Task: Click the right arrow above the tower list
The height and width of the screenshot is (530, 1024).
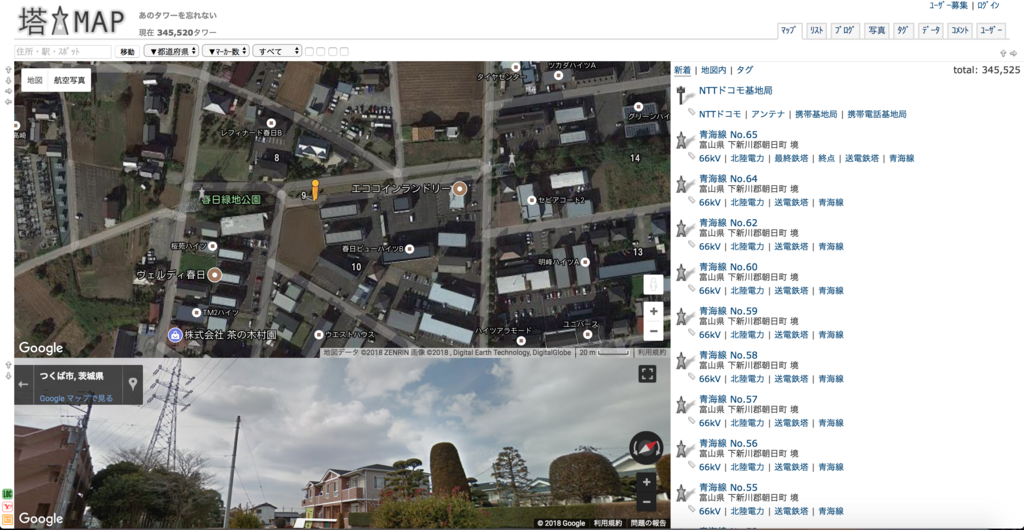Action: [1014, 54]
